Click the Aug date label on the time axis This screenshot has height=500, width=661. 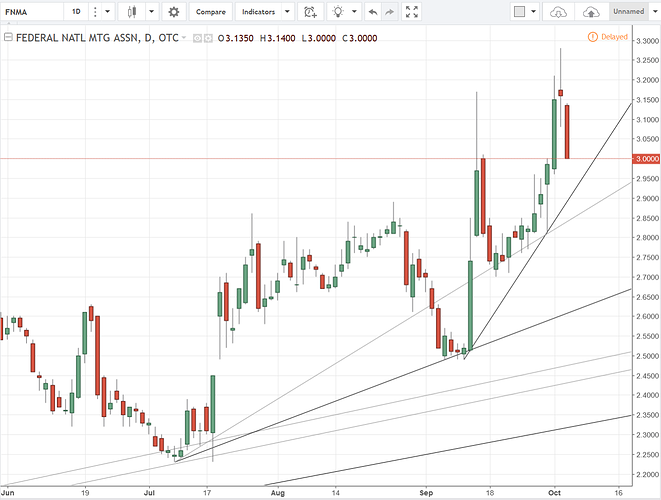(278, 492)
